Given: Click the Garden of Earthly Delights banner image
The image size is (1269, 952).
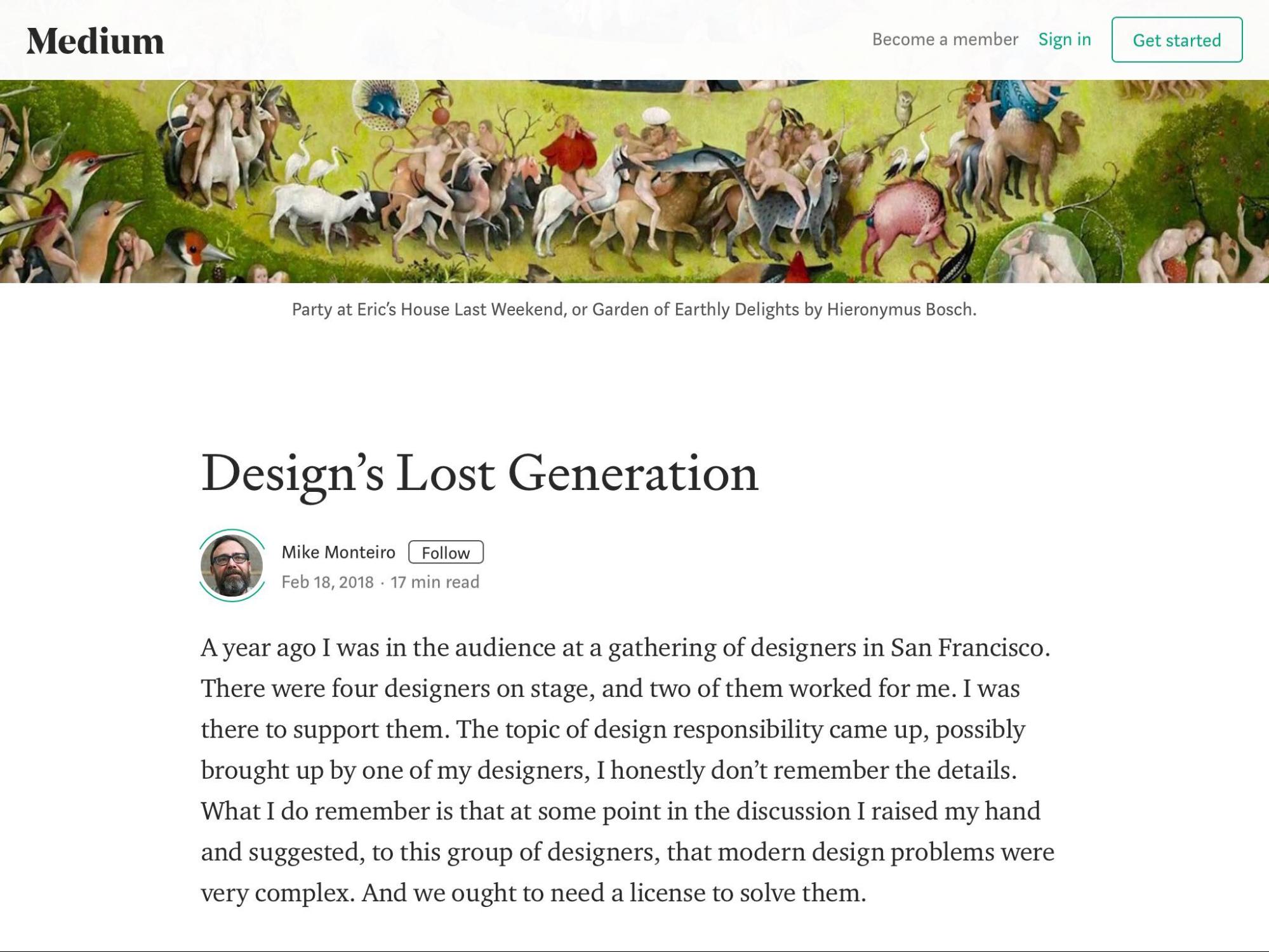Looking at the screenshot, I should click(634, 182).
